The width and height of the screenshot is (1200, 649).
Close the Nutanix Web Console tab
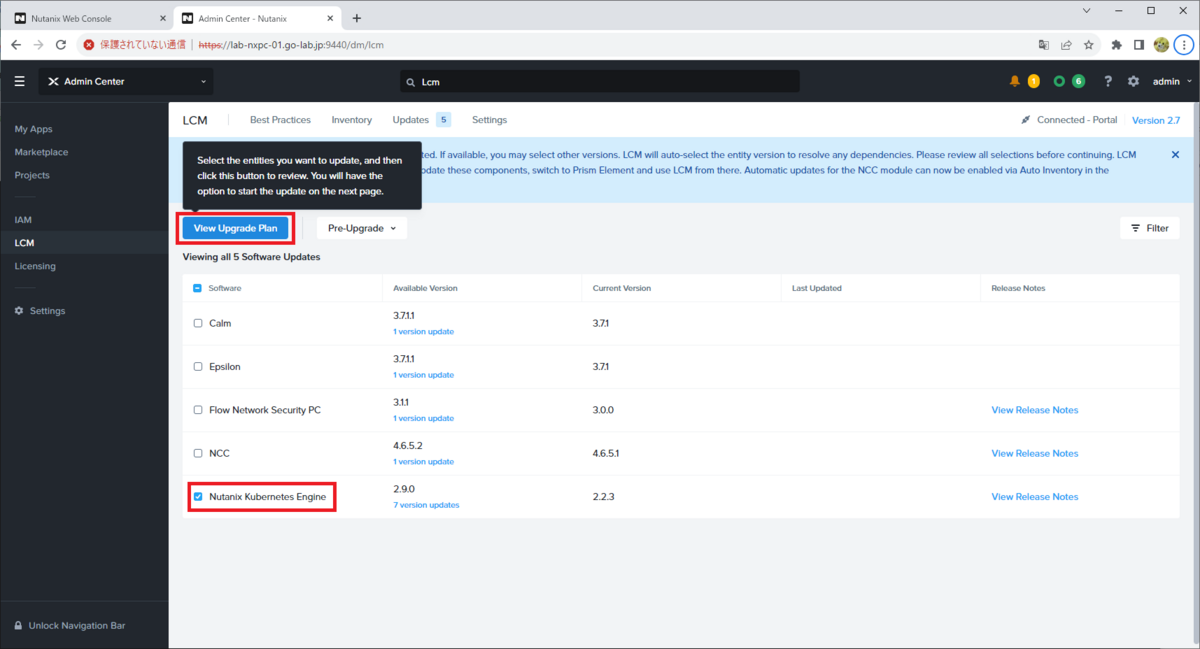pos(163,18)
